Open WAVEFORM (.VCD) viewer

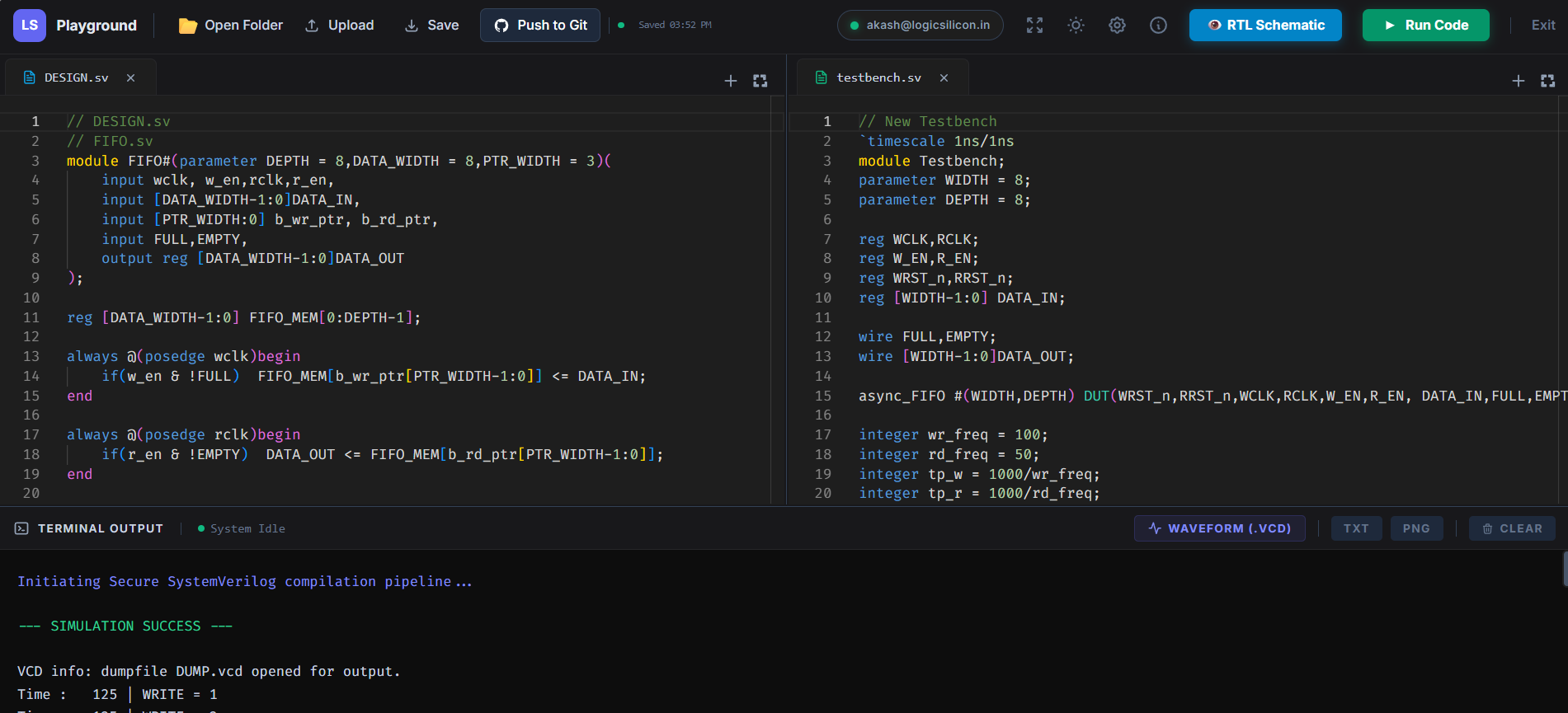pyautogui.click(x=1219, y=528)
